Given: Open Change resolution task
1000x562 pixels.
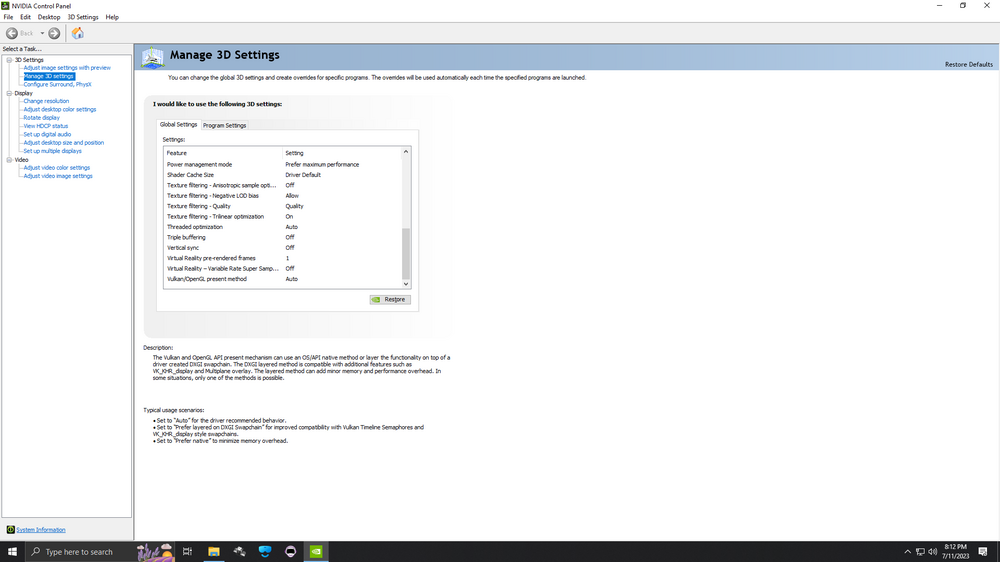Looking at the screenshot, I should tap(46, 101).
